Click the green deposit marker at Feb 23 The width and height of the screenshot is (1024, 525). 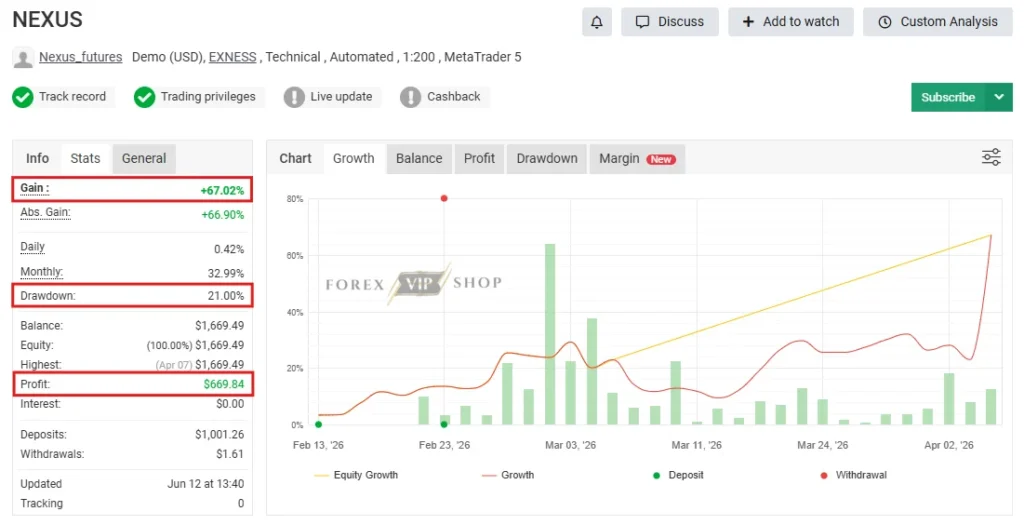pyautogui.click(x=444, y=424)
